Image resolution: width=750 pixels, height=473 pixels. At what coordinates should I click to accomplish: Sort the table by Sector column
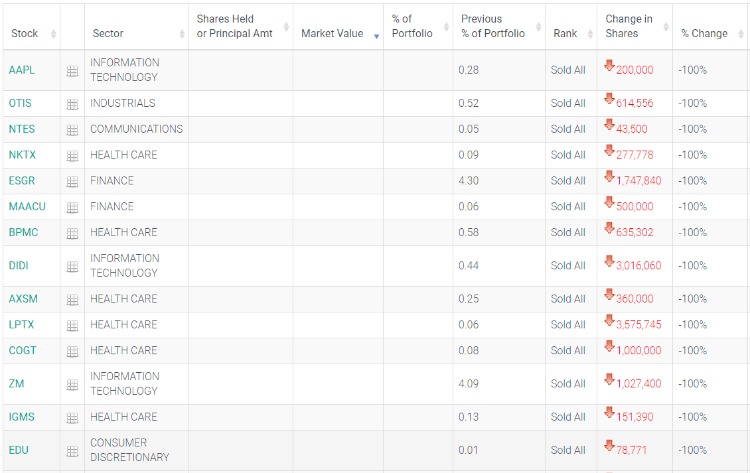[x=136, y=27]
